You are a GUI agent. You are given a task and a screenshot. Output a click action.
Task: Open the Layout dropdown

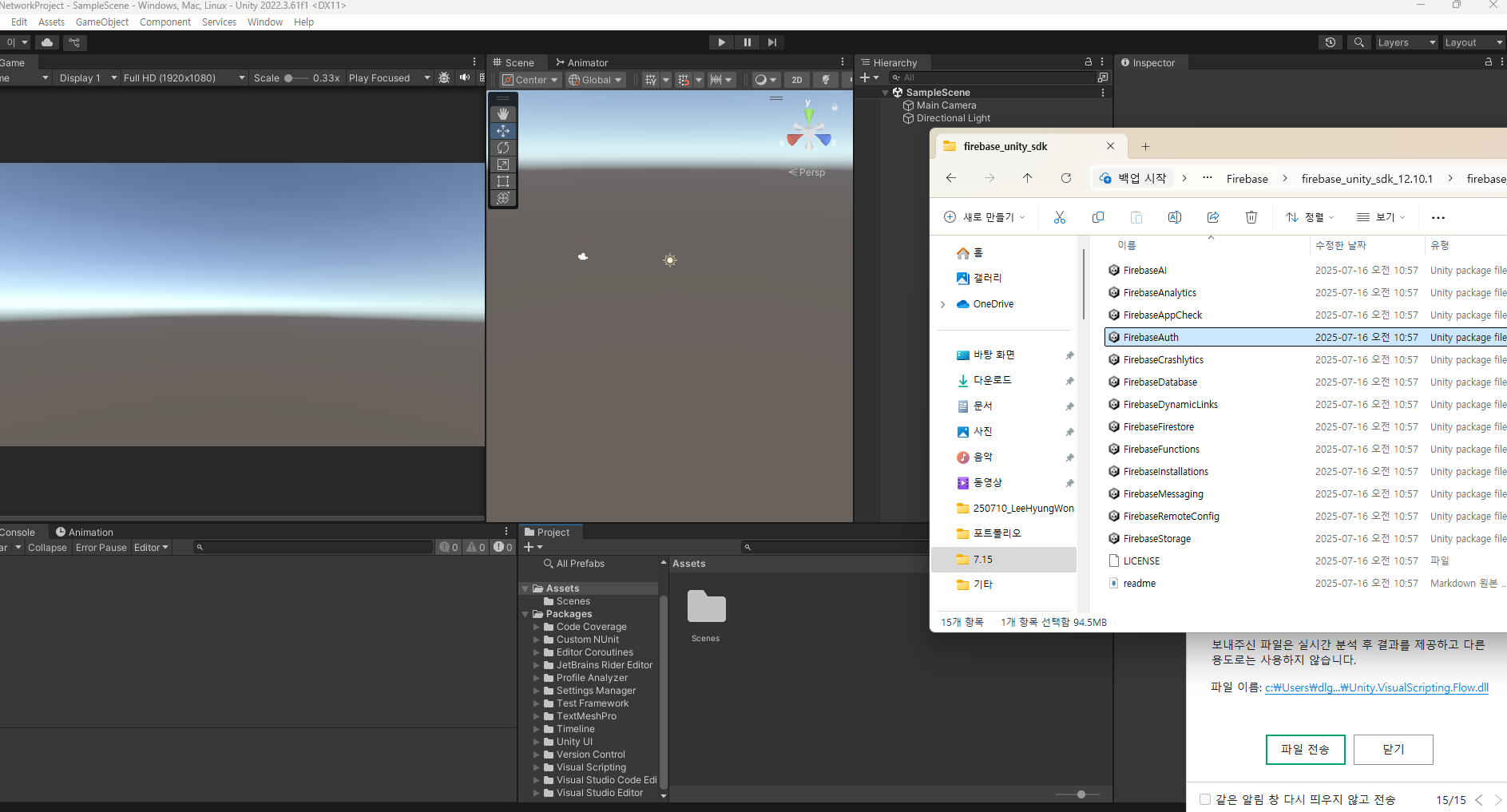[x=1473, y=42]
